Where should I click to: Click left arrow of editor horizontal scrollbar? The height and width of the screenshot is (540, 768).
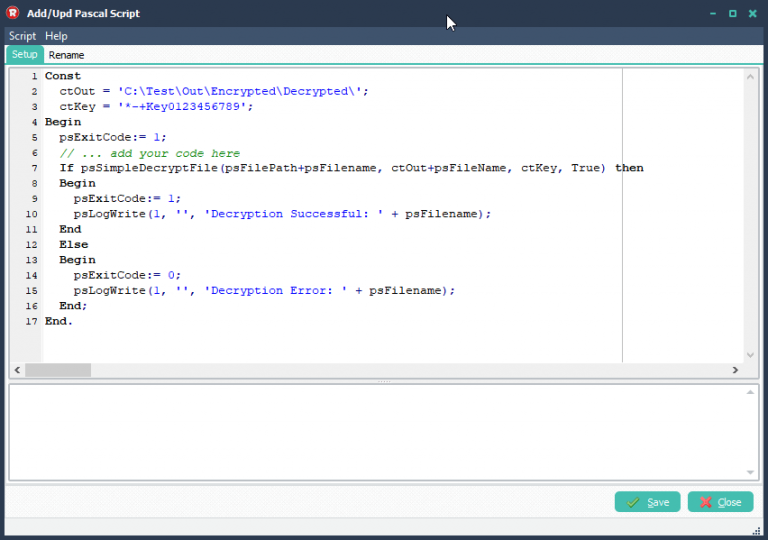18,370
